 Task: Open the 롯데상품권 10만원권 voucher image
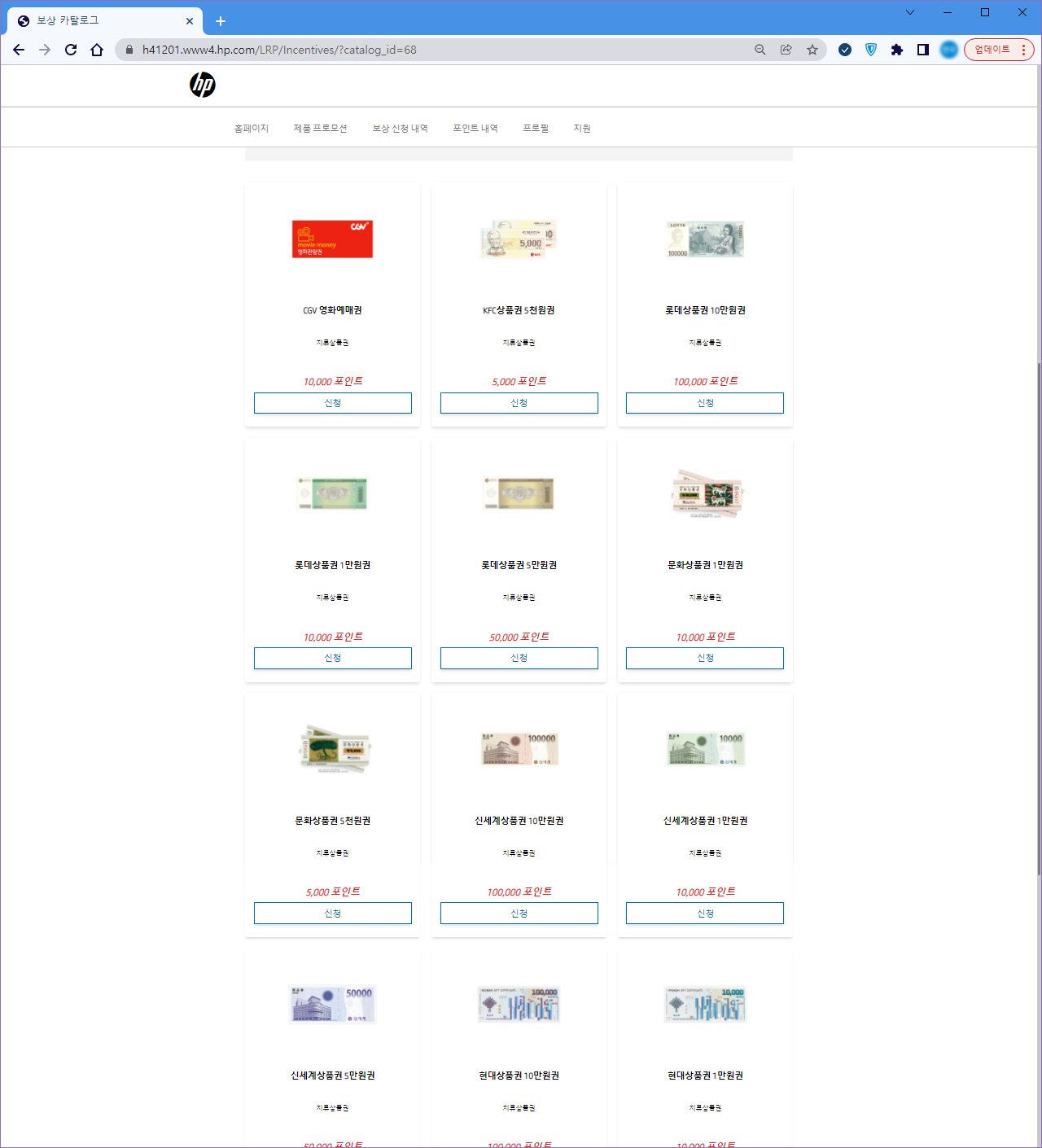click(705, 239)
